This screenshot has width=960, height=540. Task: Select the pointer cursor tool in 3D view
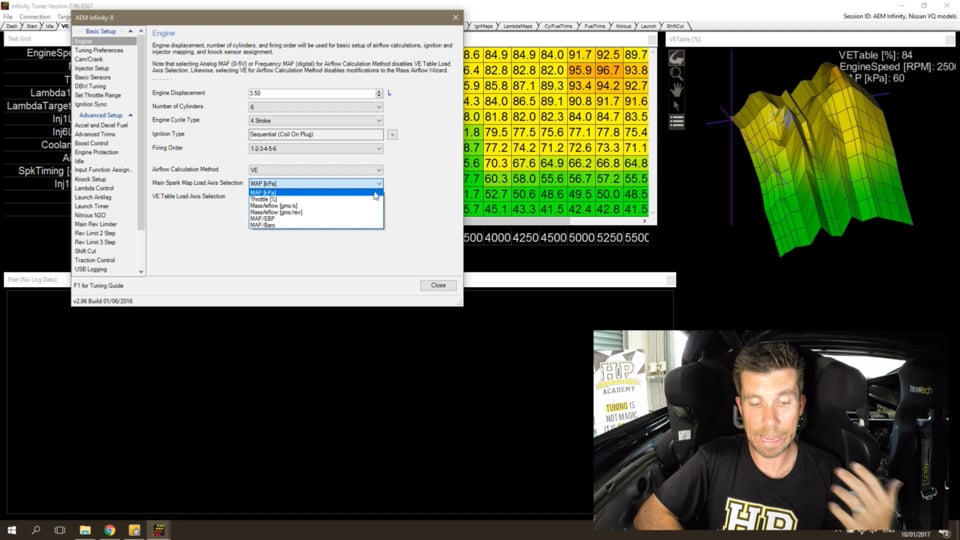677,105
